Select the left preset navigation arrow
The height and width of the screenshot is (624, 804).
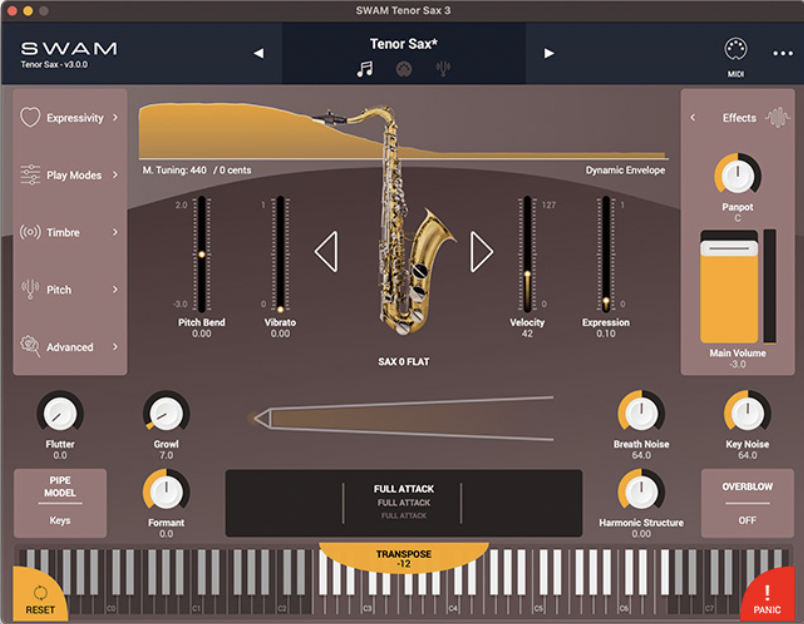click(x=257, y=54)
